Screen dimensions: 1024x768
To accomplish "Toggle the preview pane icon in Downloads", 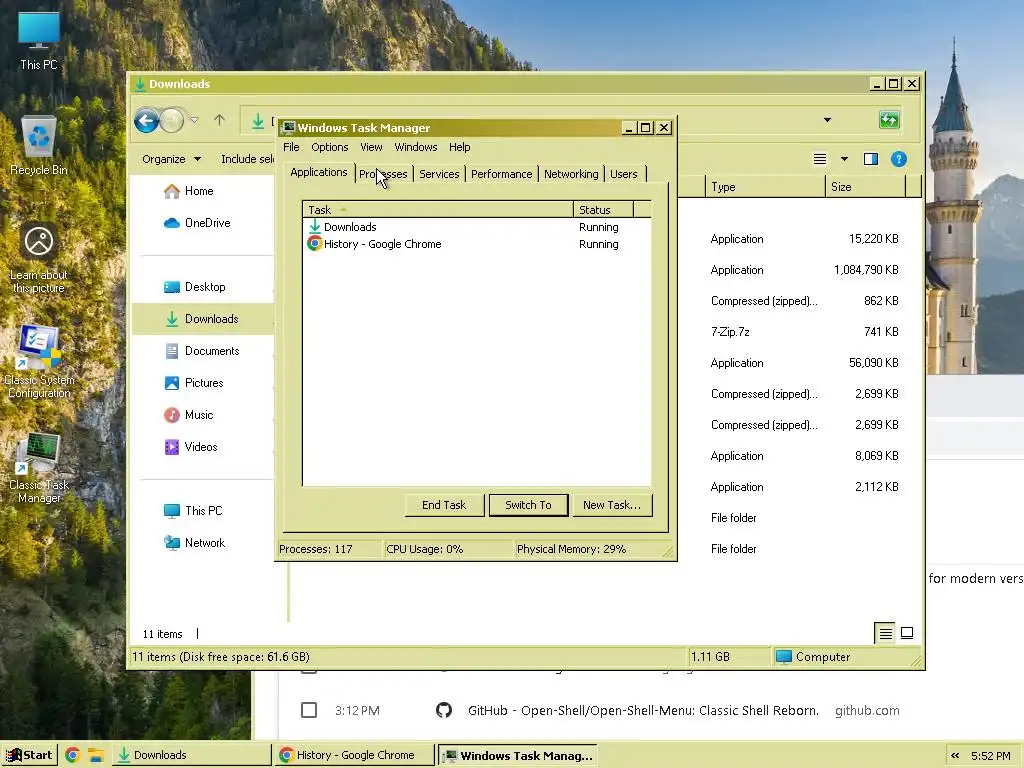I will point(871,159).
